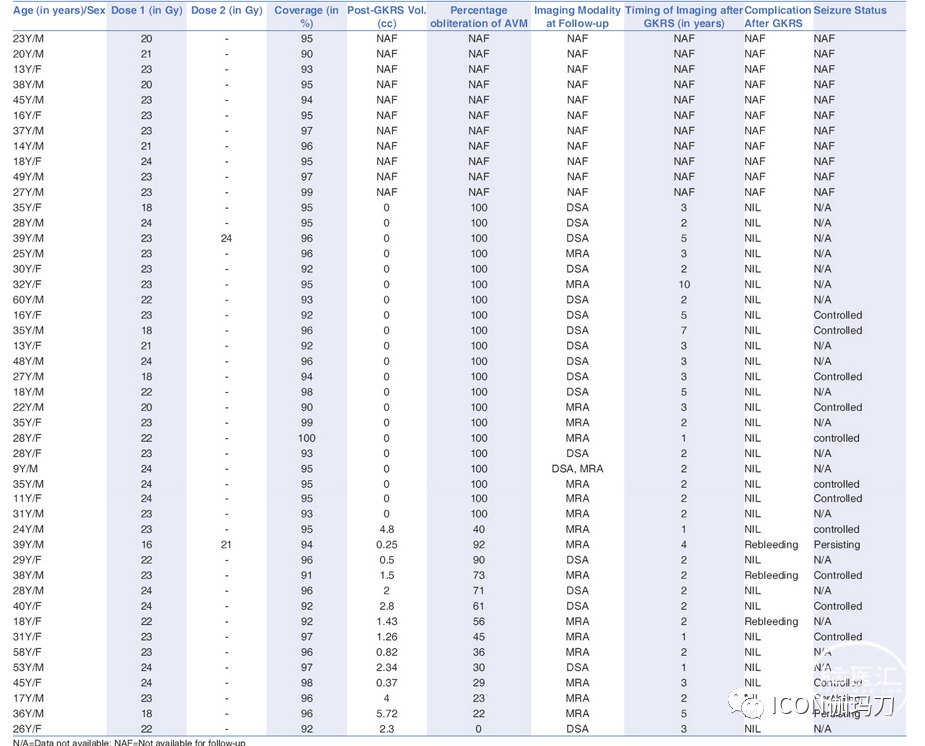Click the age cell "53Y/M"

tap(28, 668)
